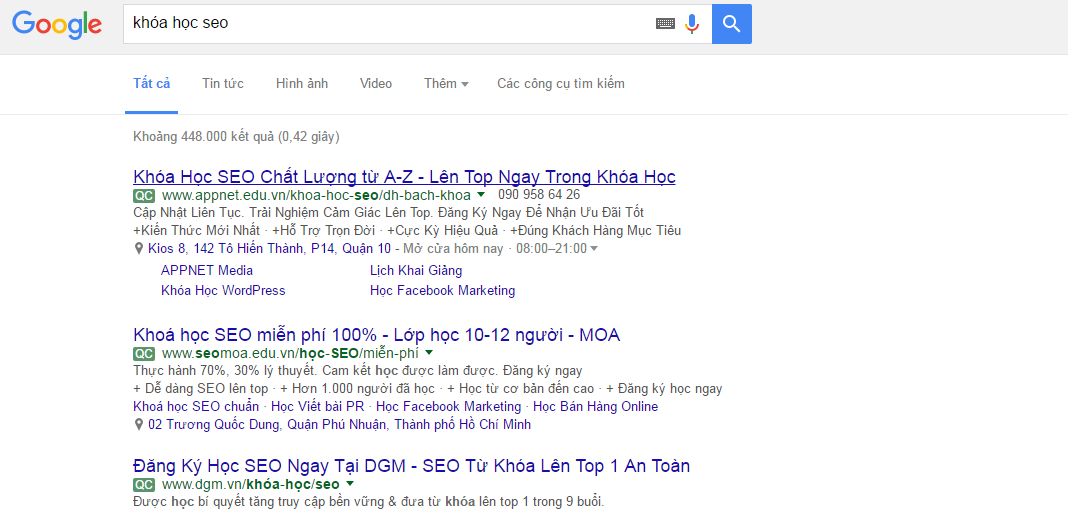
Task: Expand arrow next to dgm.vn URL
Action: [350, 484]
